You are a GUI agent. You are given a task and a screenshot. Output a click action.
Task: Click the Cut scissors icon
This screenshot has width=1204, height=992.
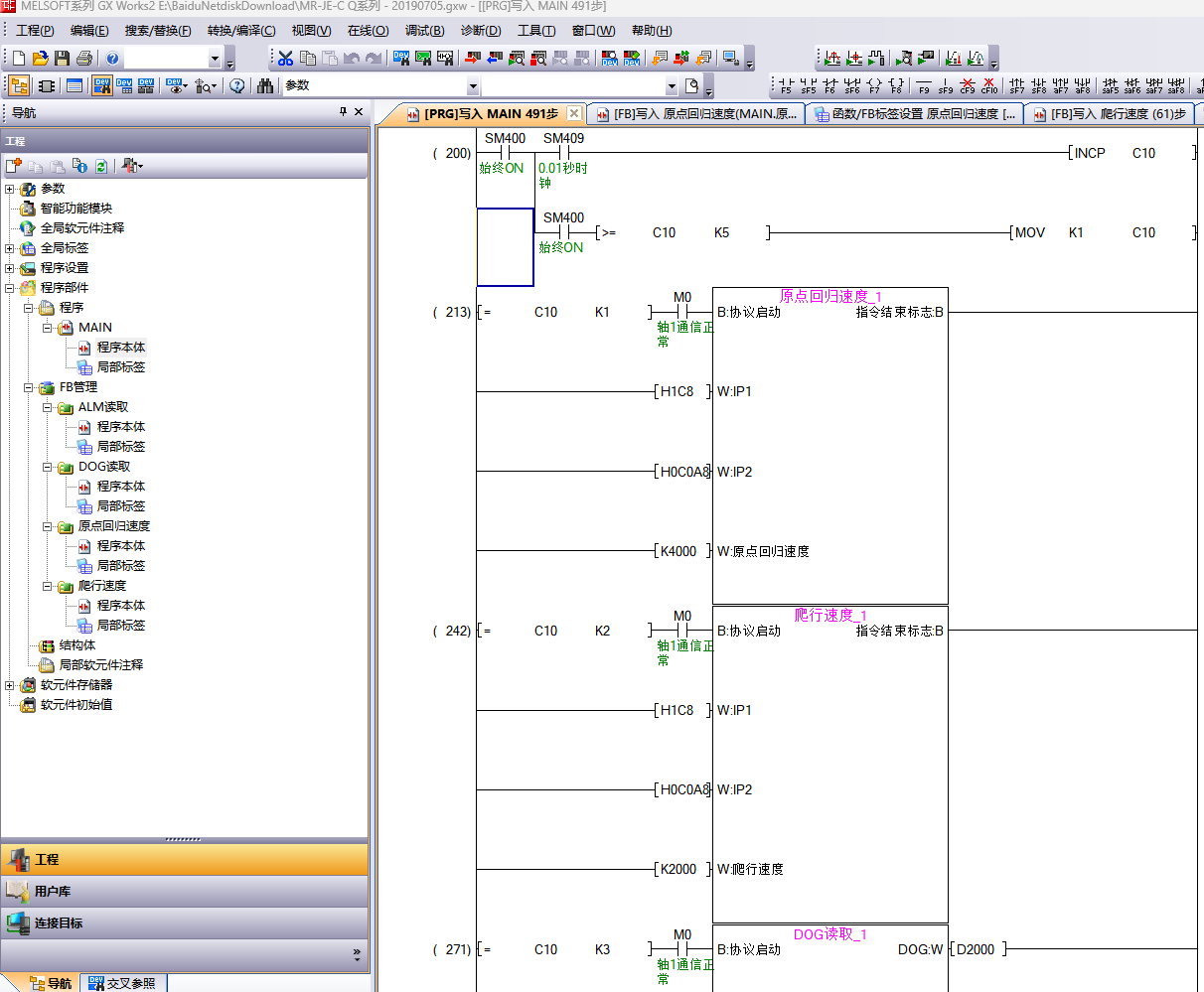(285, 59)
